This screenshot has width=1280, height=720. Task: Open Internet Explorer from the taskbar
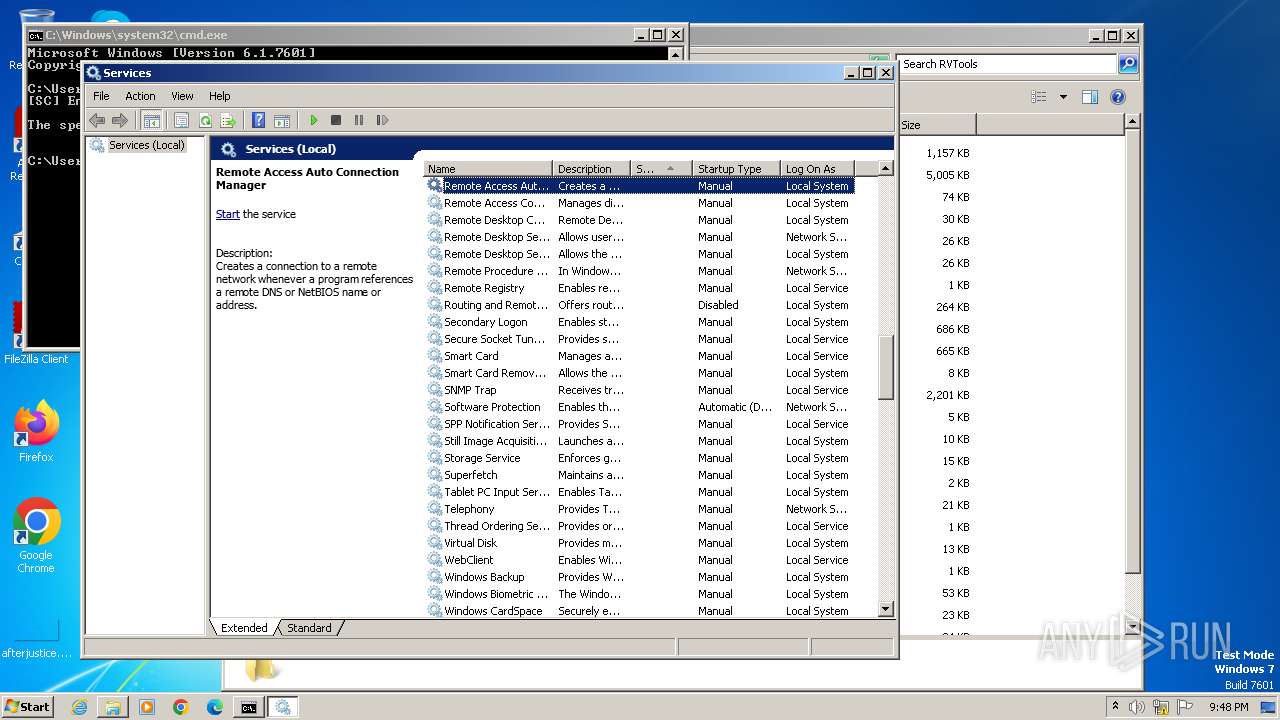[79, 707]
